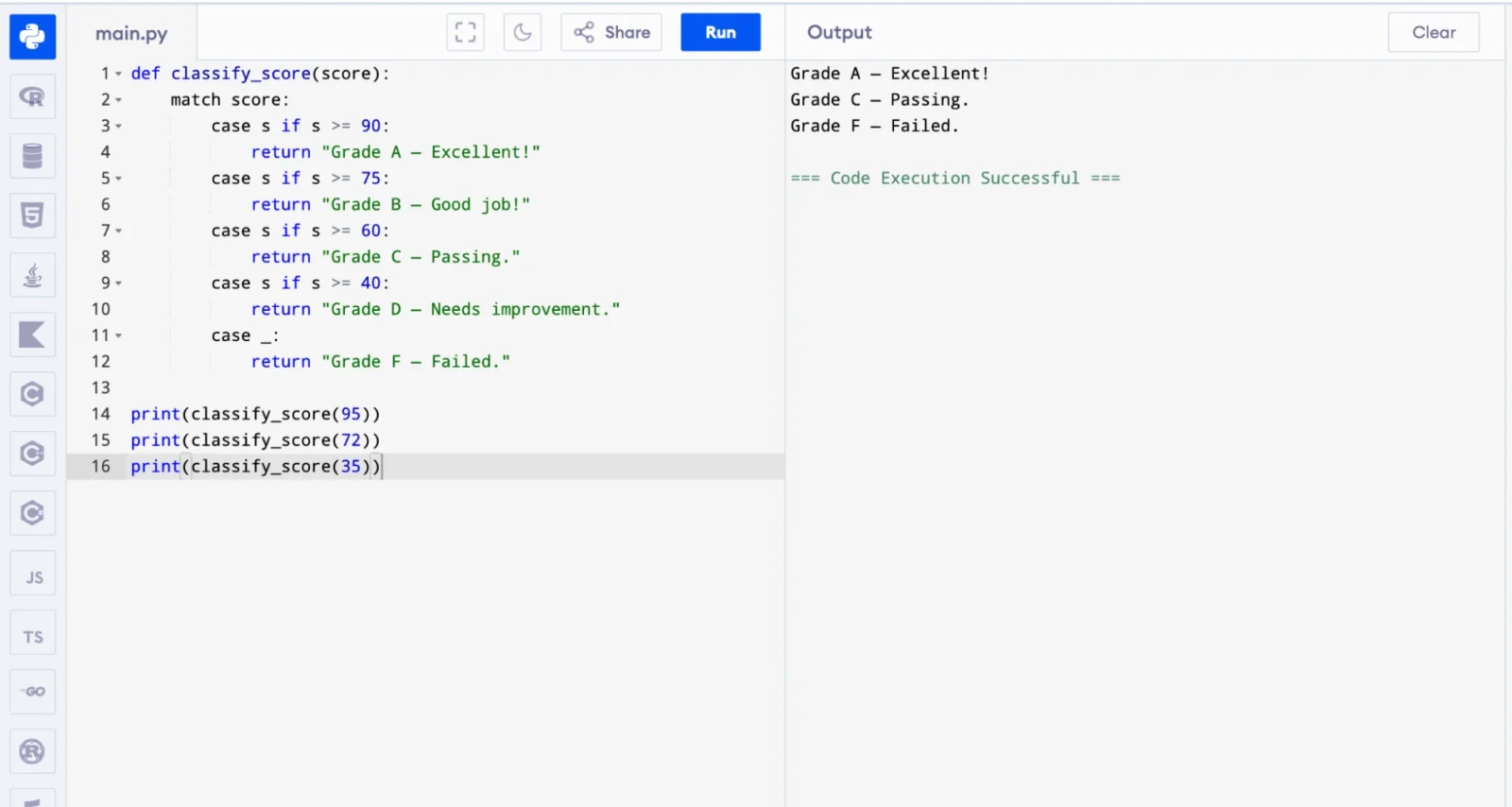The image size is (1512, 807).
Task: Collapse the def classify_score fold arrow on line 1
Action: [x=118, y=74]
